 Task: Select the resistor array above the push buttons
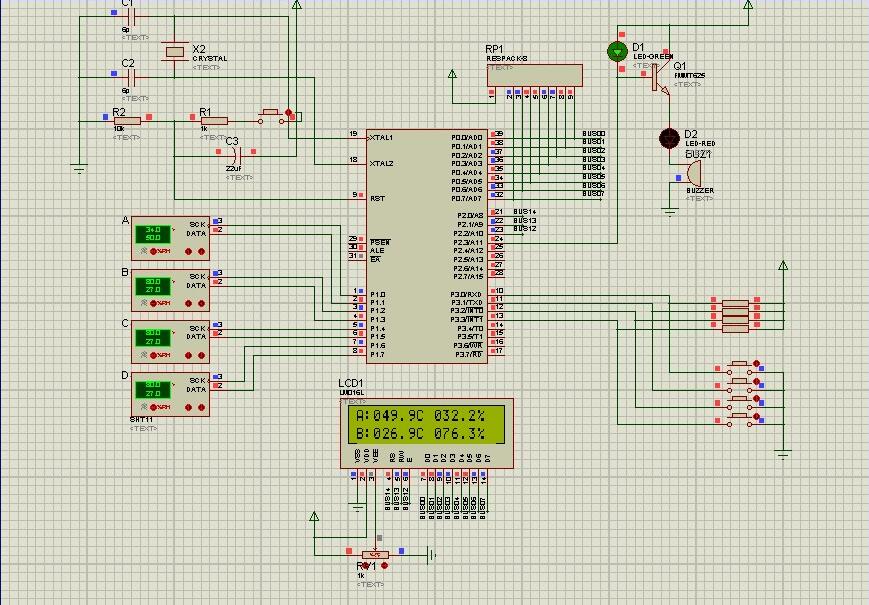tap(735, 311)
